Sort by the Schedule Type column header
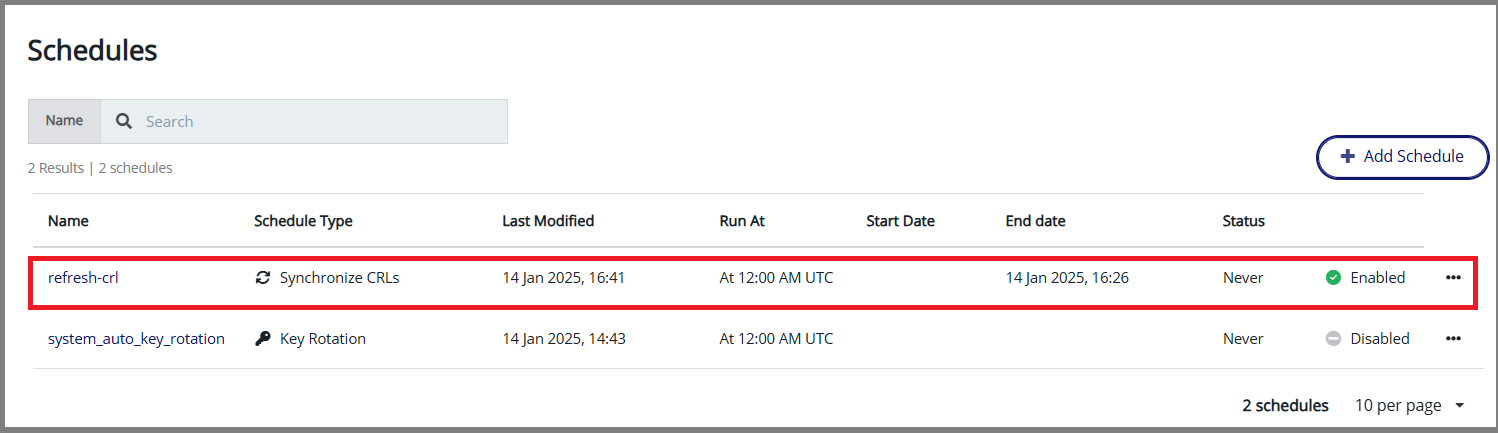This screenshot has width=1498, height=433. tap(303, 221)
